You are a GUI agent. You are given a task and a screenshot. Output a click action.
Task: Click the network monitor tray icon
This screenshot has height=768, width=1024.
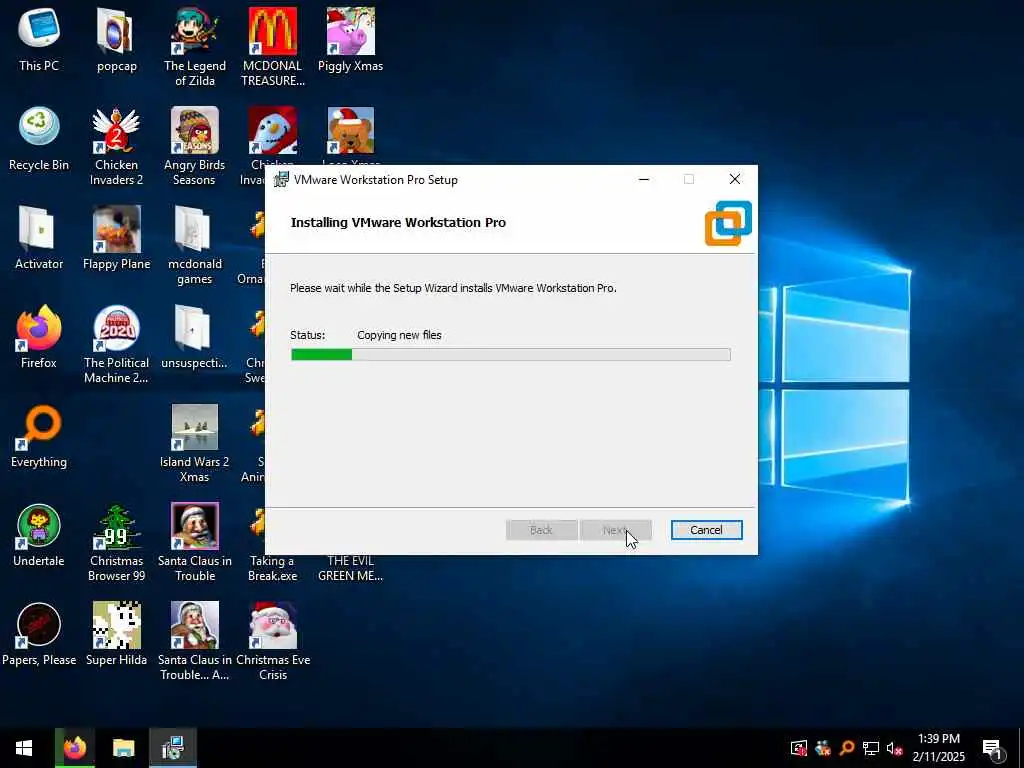tap(871, 748)
